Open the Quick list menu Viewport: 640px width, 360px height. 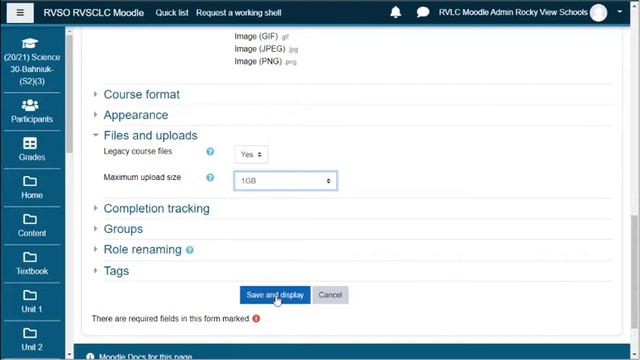point(172,13)
